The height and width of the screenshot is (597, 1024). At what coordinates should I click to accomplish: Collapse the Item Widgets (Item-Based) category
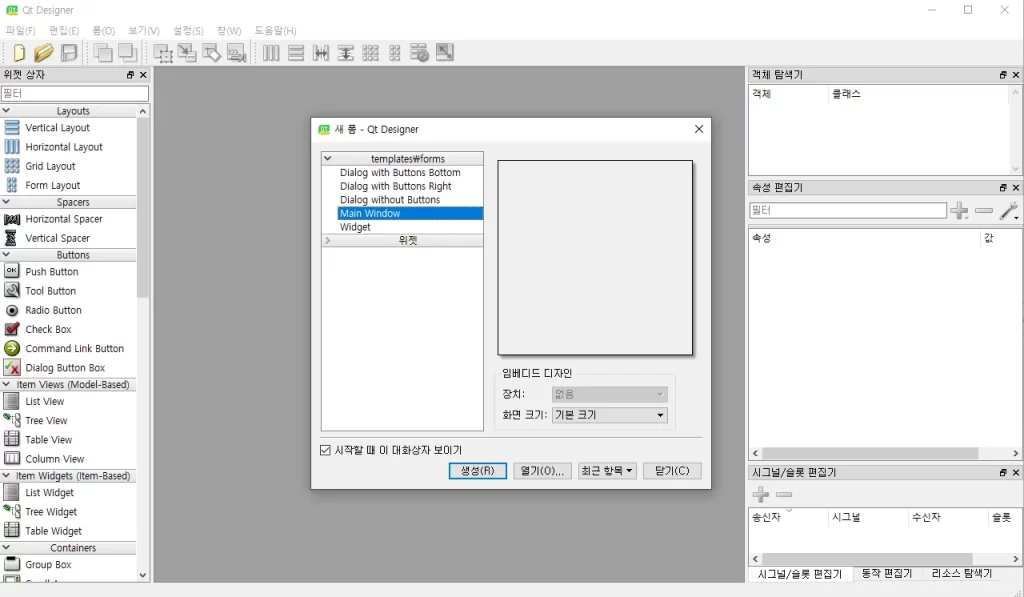point(7,476)
